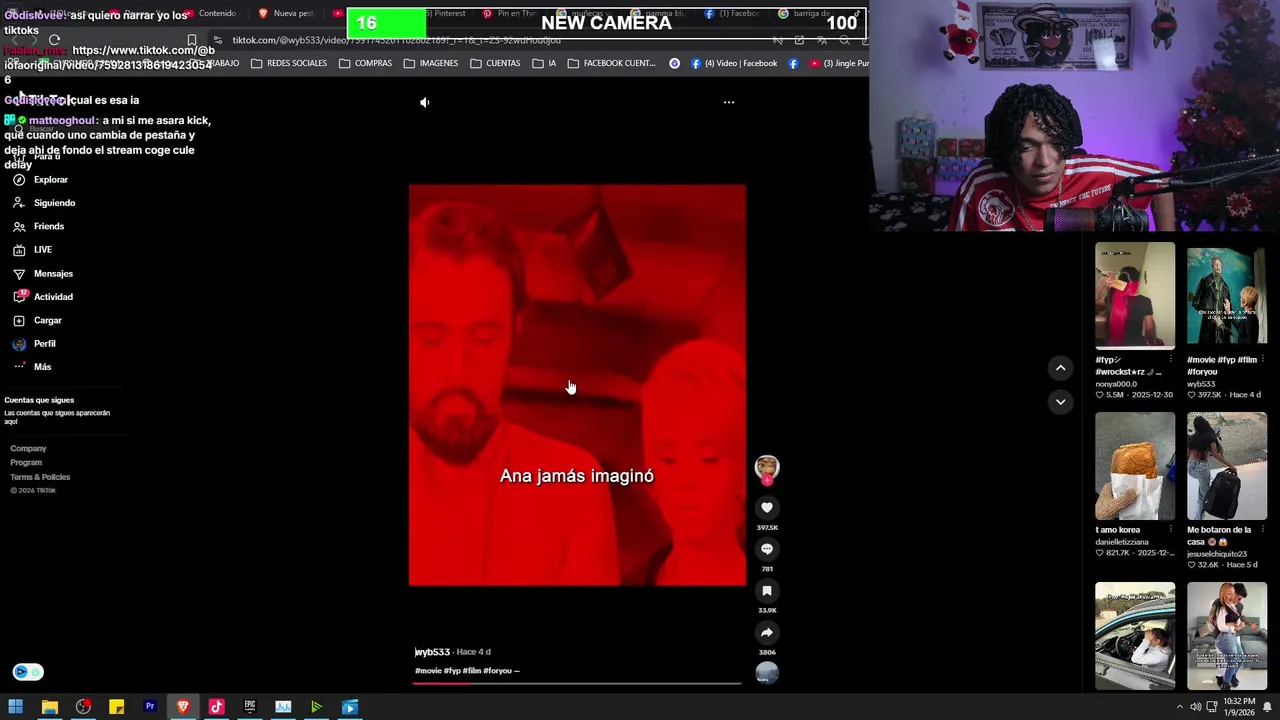Open the blue video player taskbar app

[x=350, y=707]
